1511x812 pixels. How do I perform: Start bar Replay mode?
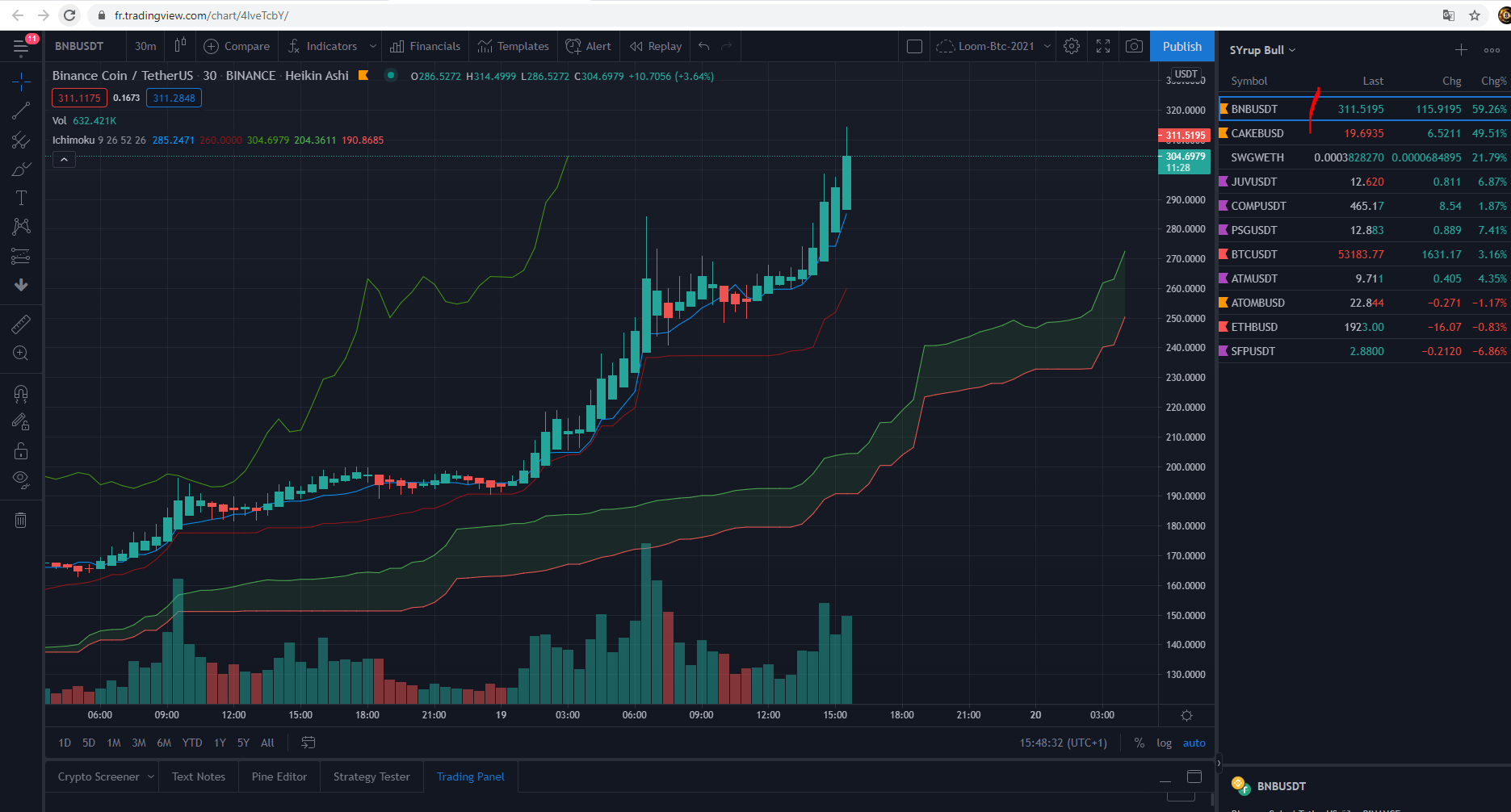(x=656, y=46)
